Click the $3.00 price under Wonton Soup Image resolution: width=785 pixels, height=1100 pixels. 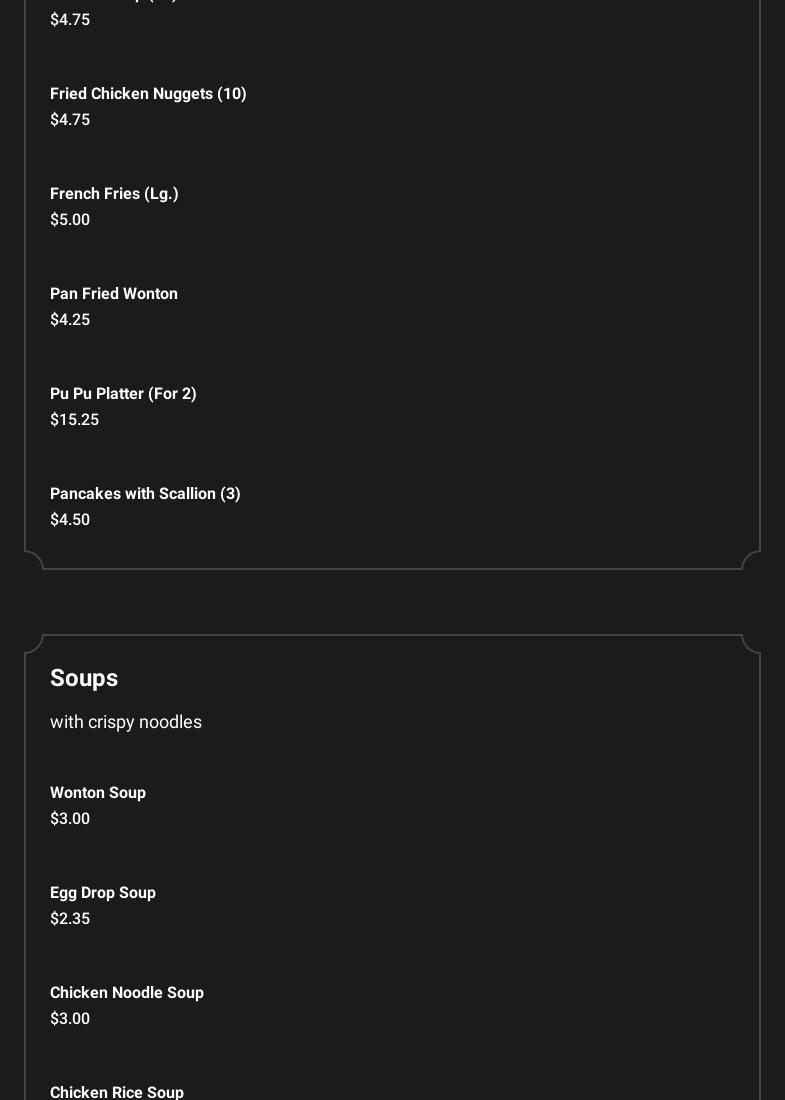point(70,819)
